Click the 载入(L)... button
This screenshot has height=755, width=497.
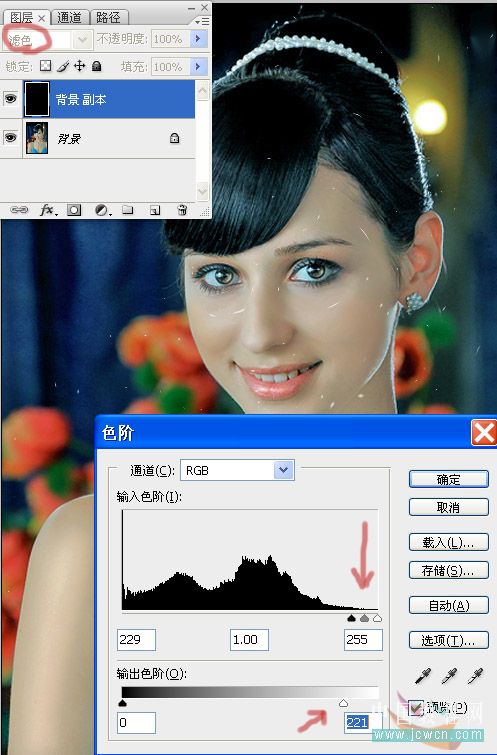449,542
